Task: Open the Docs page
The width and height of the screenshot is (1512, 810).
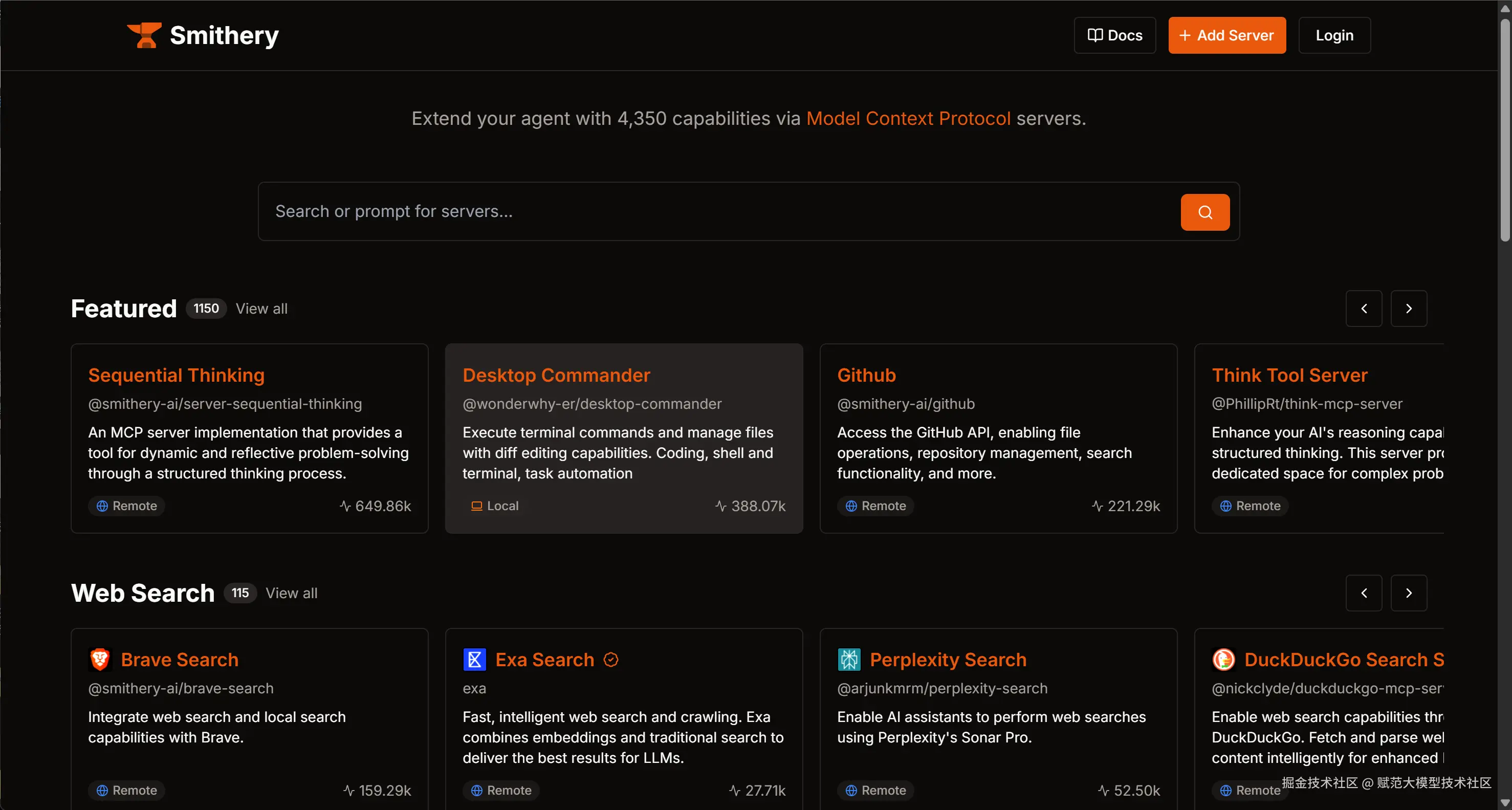Action: [x=1114, y=35]
